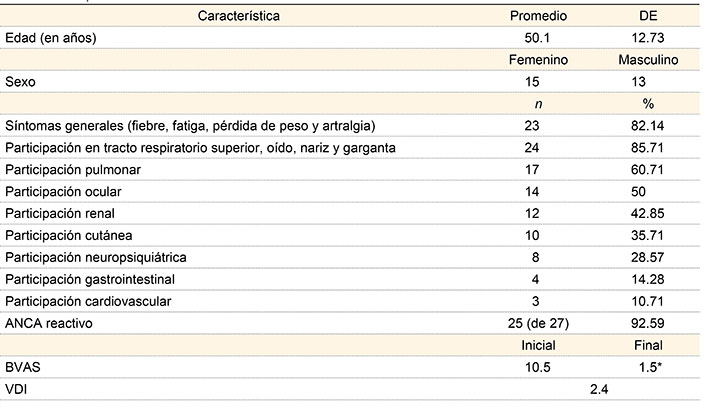Click the 'Promedio' column header
This screenshot has width=703, height=407.
point(538,17)
